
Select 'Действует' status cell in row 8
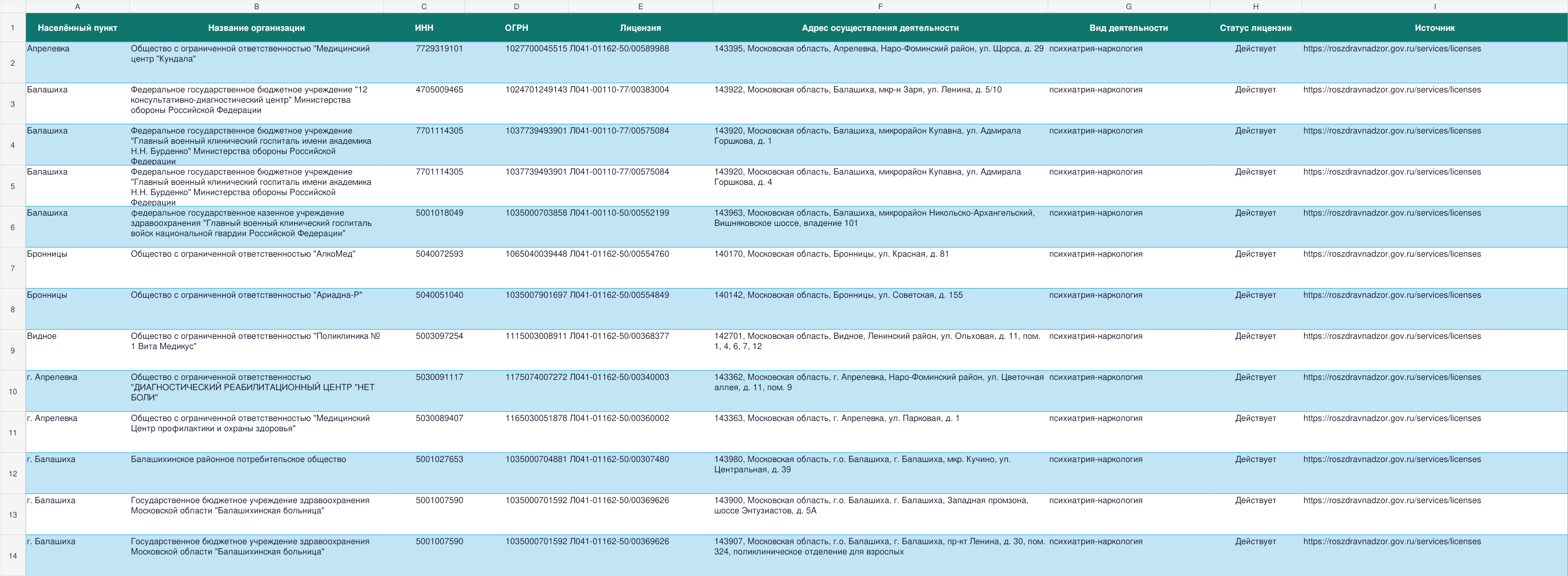point(1256,309)
